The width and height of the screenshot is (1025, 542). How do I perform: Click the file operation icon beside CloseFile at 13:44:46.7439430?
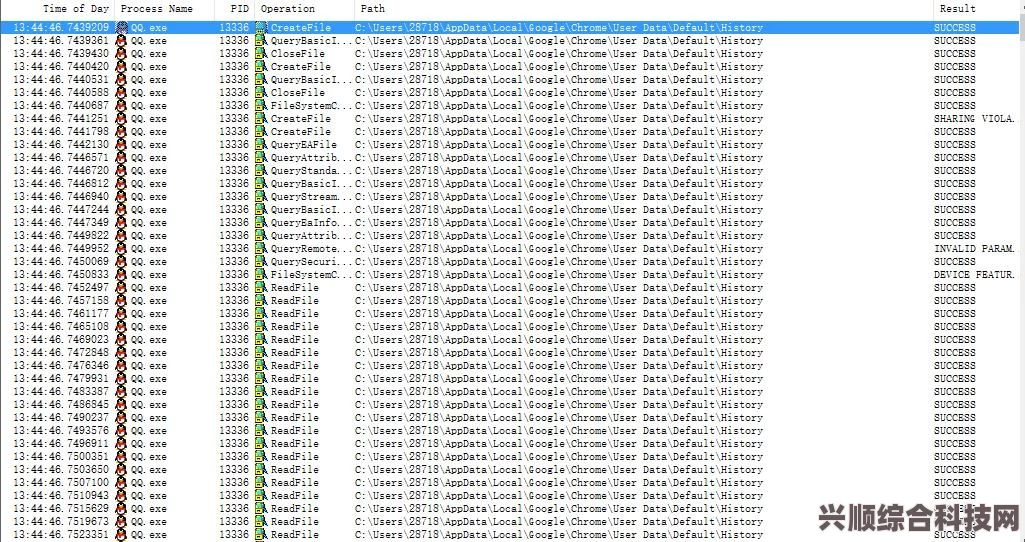coord(261,54)
